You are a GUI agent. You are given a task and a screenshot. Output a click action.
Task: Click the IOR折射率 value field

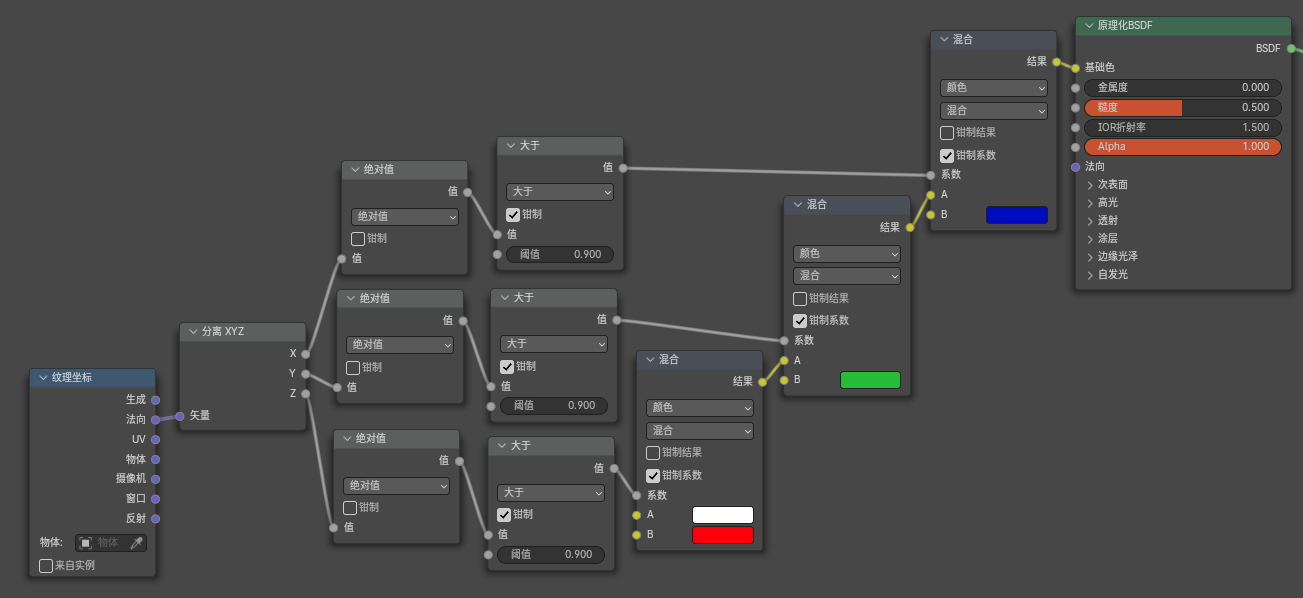[x=1182, y=127]
